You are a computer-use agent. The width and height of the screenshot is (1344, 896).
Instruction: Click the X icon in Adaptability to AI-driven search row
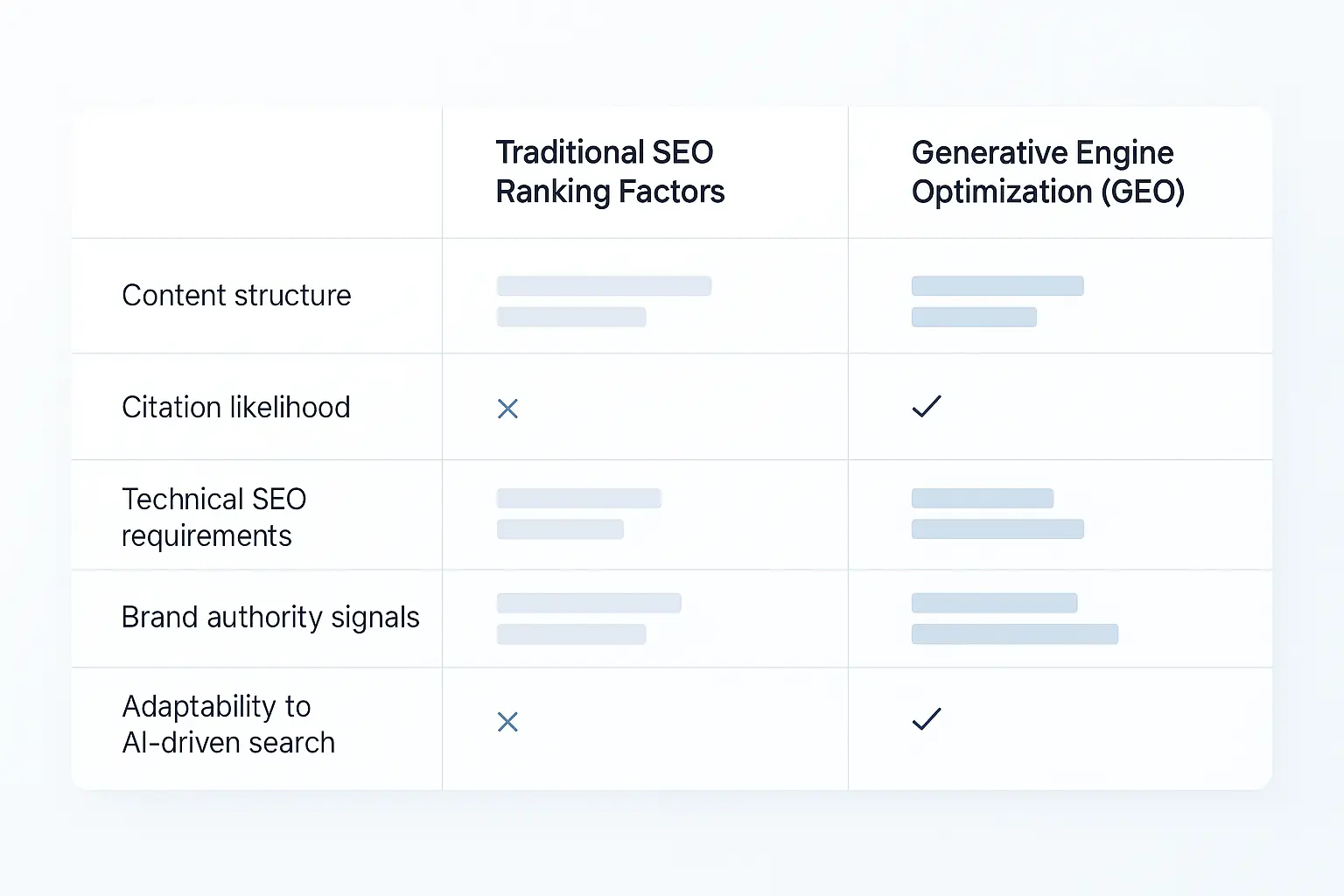coord(507,722)
